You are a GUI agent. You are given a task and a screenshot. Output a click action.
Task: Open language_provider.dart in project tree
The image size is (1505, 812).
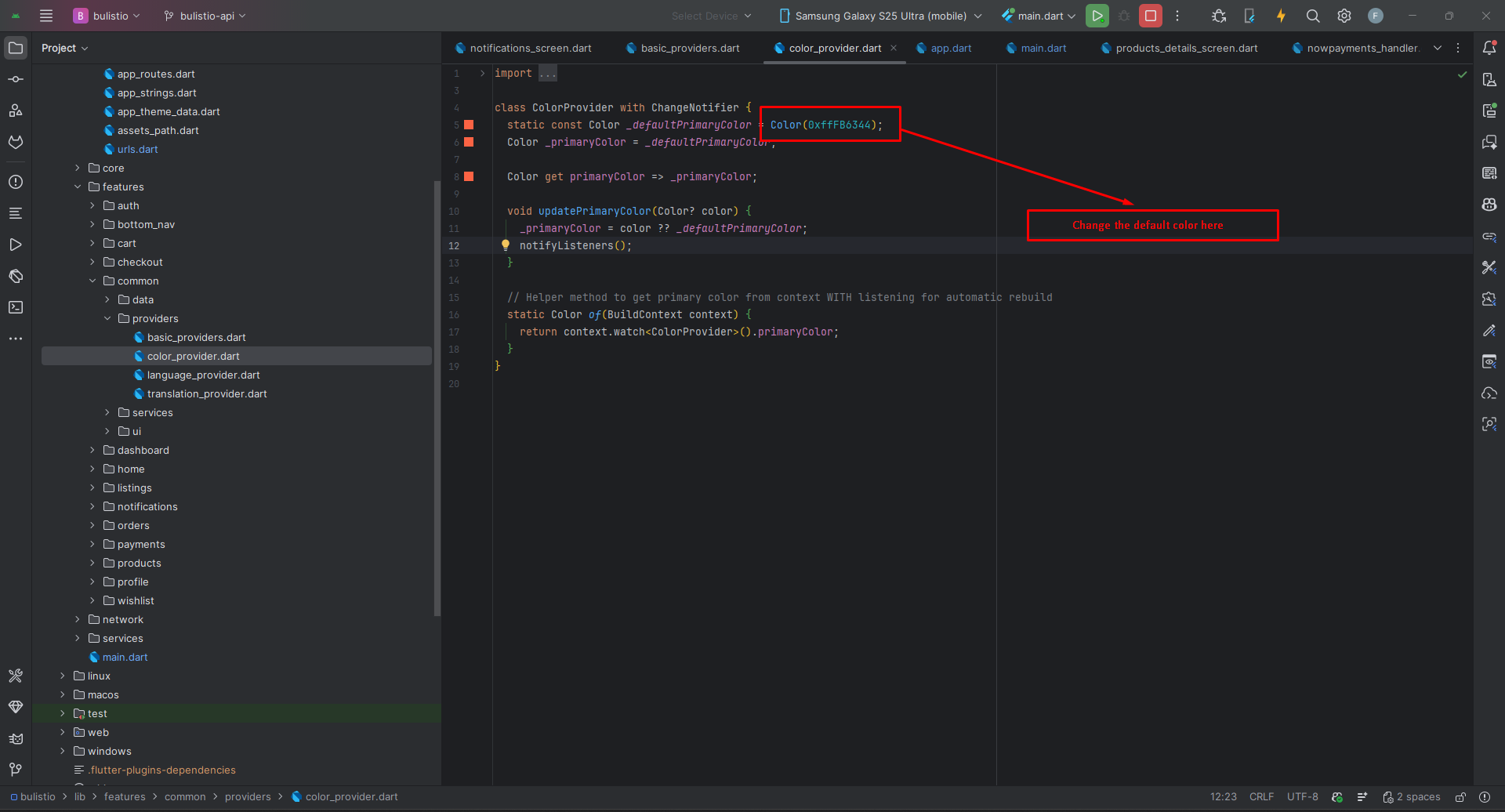click(x=203, y=375)
